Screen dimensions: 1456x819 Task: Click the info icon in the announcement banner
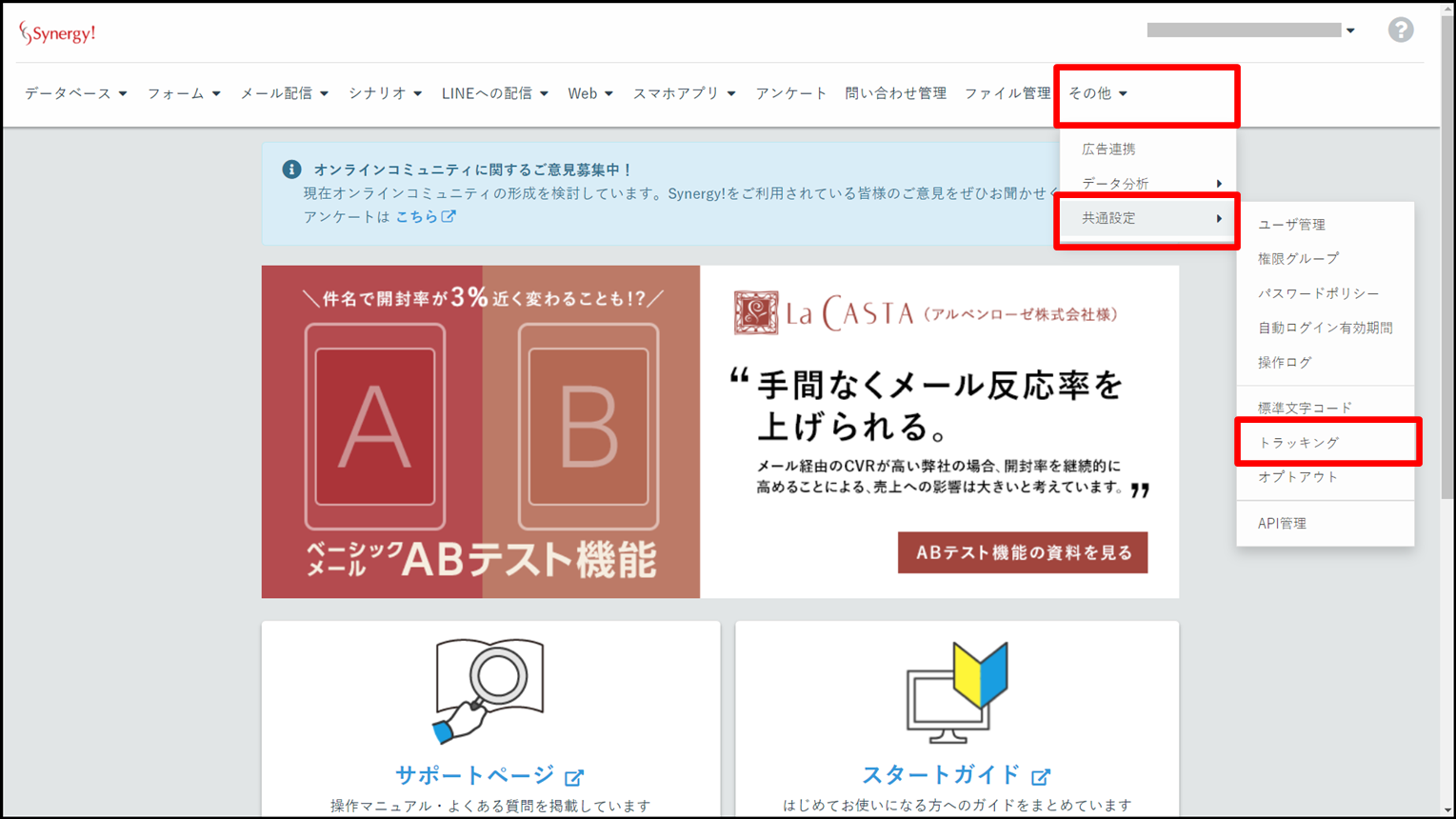point(291,170)
